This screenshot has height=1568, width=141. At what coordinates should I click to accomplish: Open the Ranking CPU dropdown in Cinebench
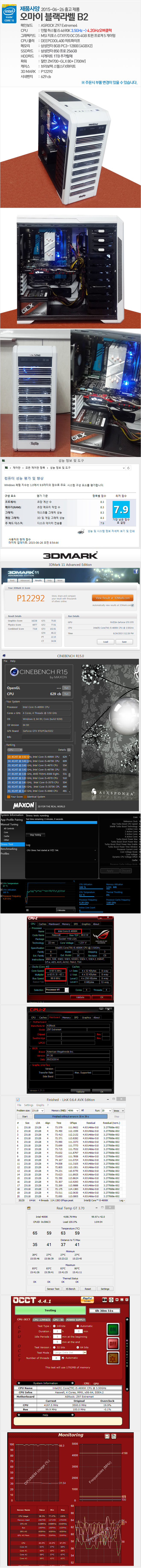(x=15, y=750)
